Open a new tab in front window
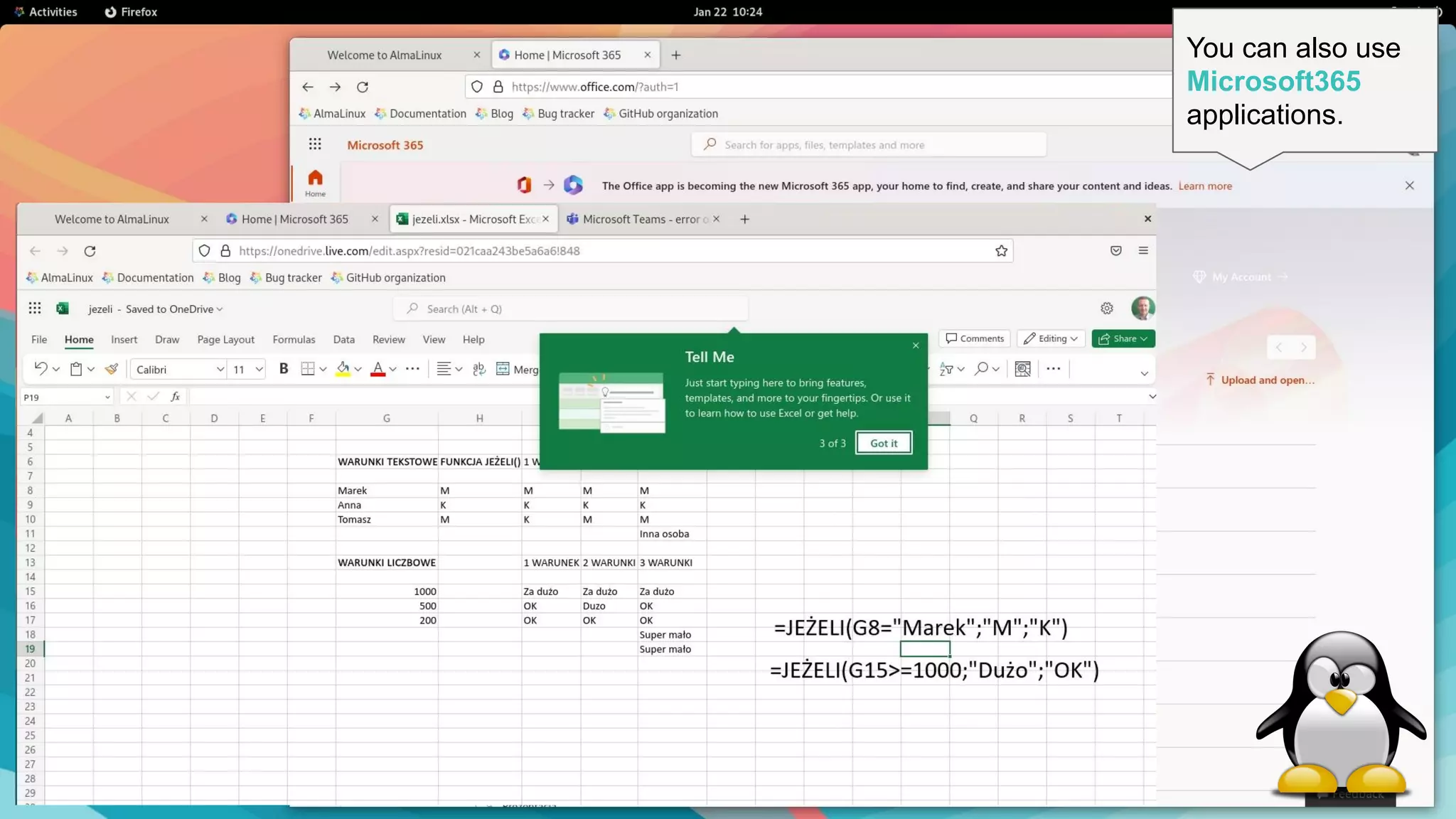The width and height of the screenshot is (1456, 819). coord(744,220)
